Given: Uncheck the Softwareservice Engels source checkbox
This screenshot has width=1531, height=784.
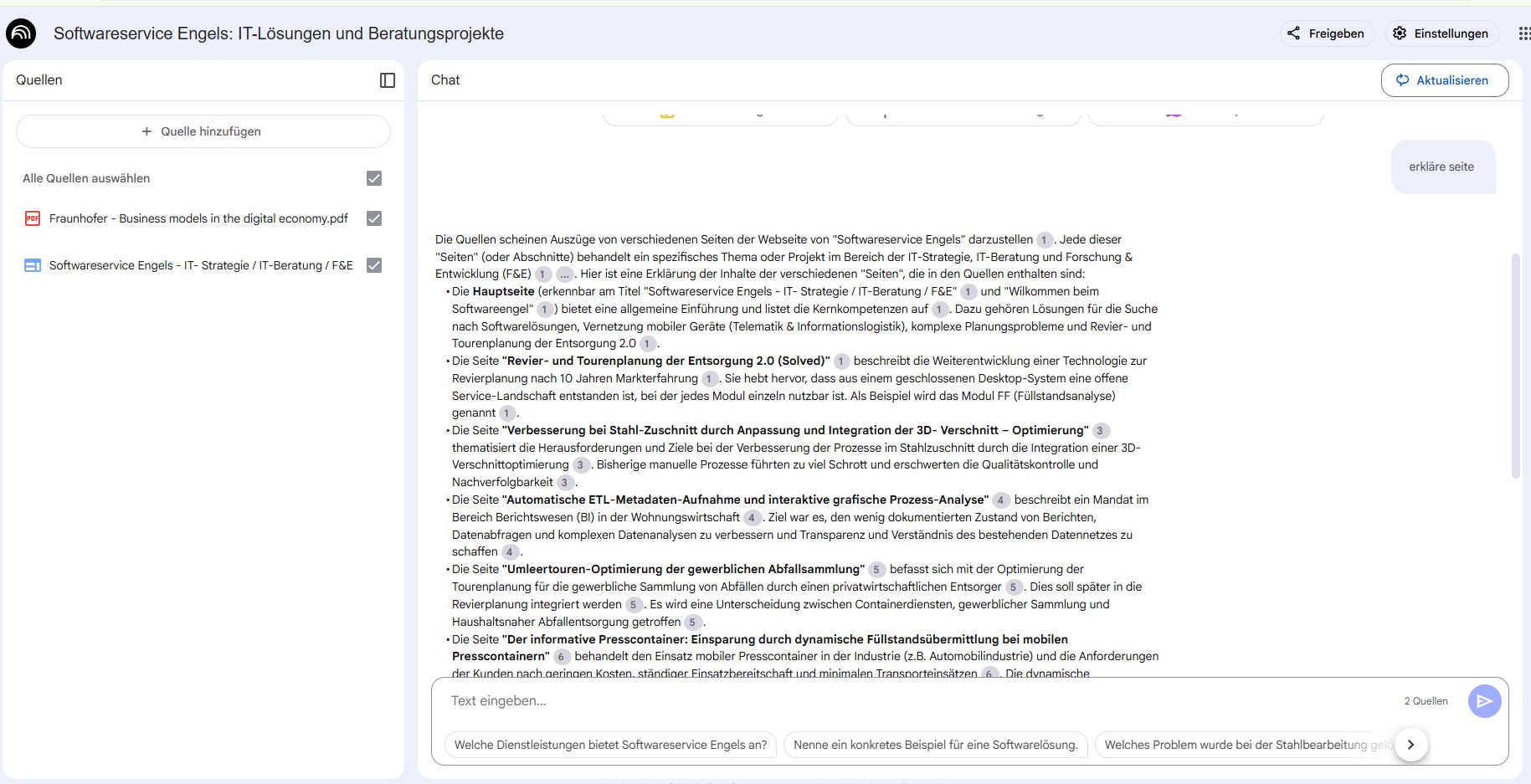Looking at the screenshot, I should pyautogui.click(x=374, y=265).
